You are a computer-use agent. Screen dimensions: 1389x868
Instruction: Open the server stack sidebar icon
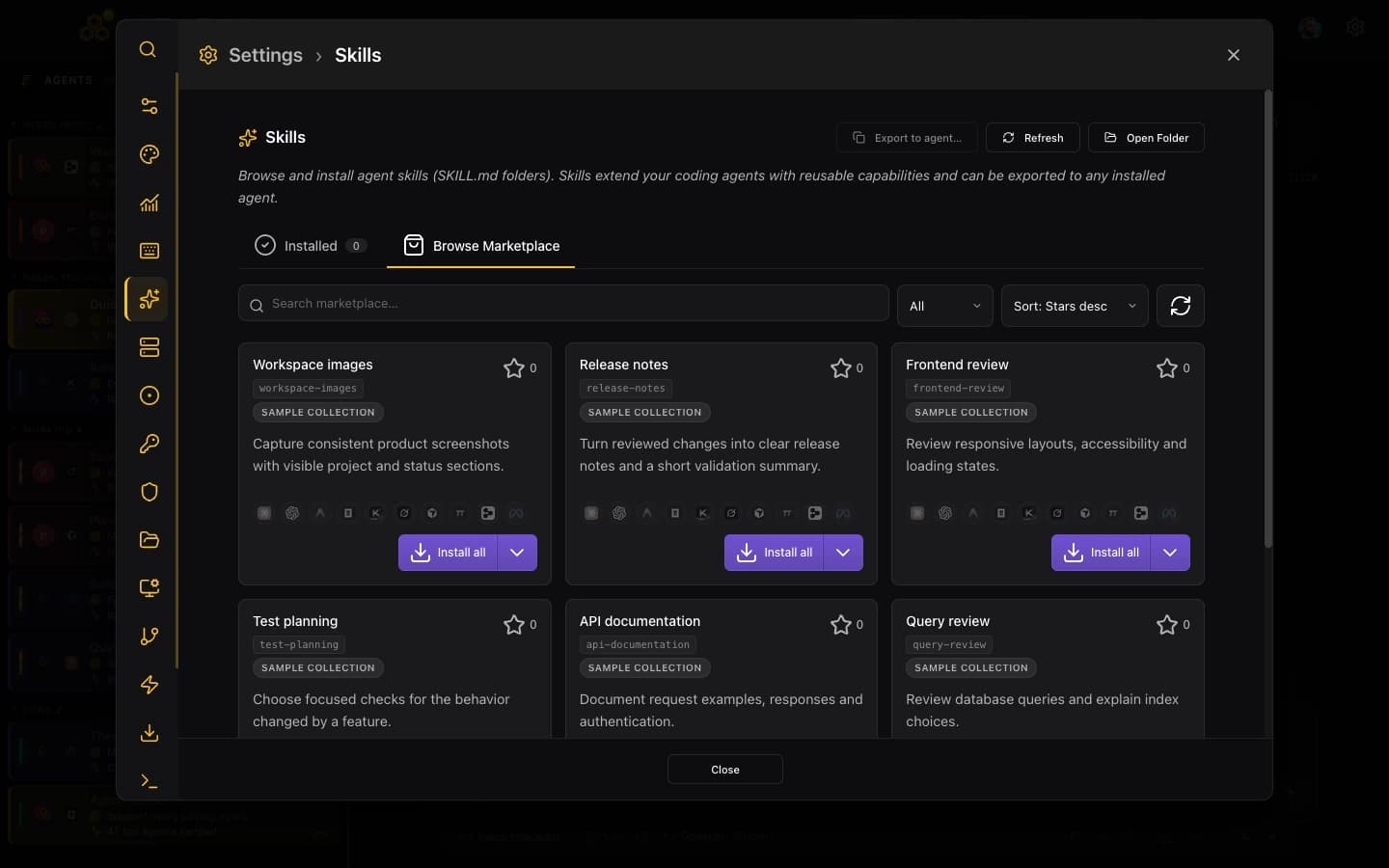tap(150, 347)
